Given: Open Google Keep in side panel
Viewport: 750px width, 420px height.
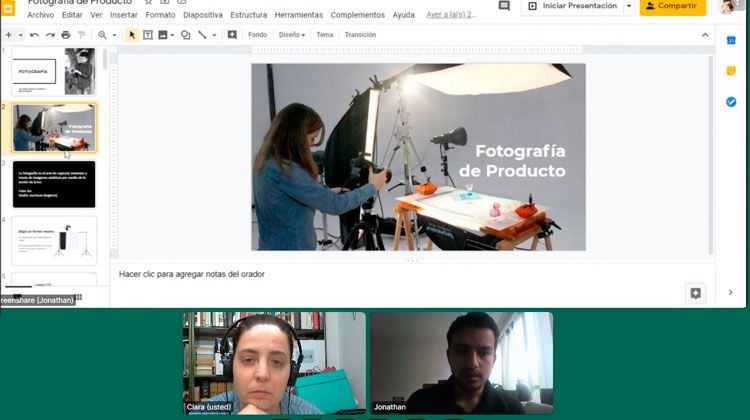Looking at the screenshot, I should pos(731,71).
